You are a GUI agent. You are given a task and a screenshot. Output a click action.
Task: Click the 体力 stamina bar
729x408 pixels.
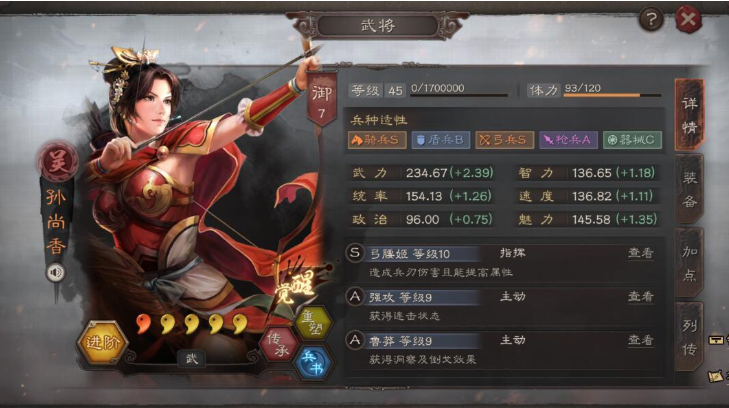(612, 95)
